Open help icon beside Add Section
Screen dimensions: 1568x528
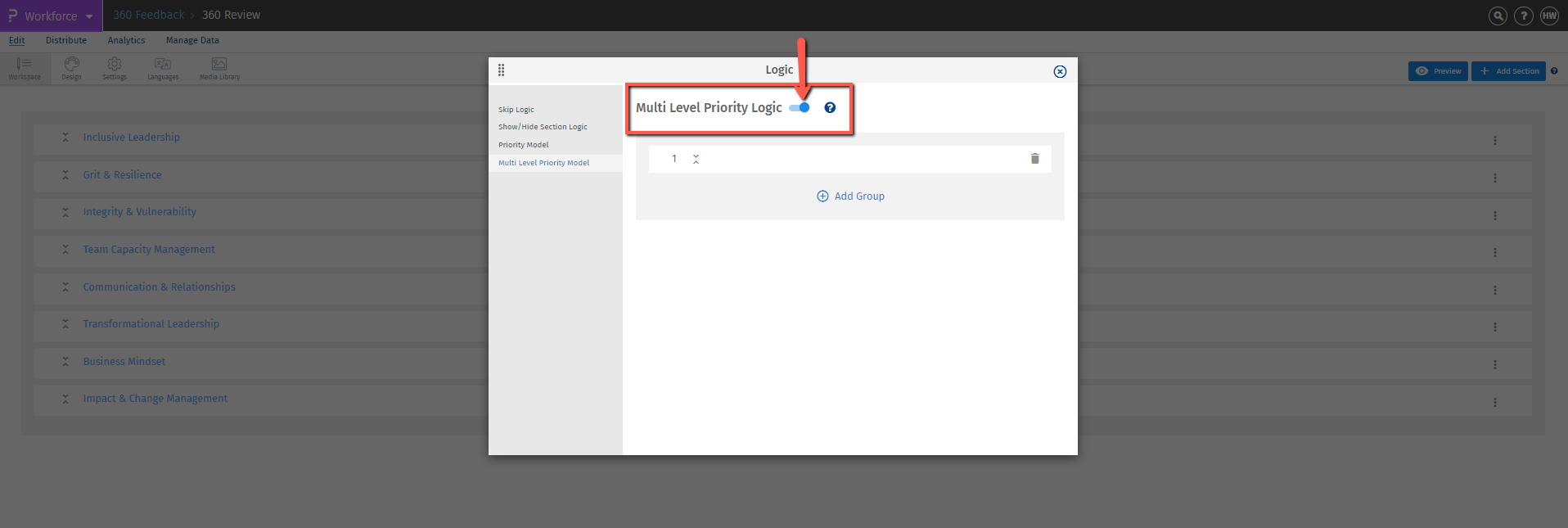click(1554, 71)
